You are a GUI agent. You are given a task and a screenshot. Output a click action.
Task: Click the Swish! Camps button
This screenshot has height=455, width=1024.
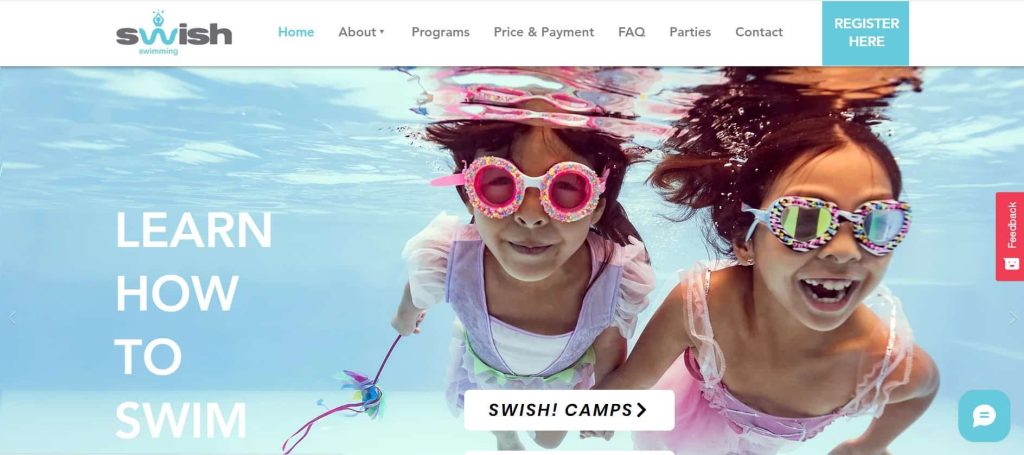(x=569, y=410)
